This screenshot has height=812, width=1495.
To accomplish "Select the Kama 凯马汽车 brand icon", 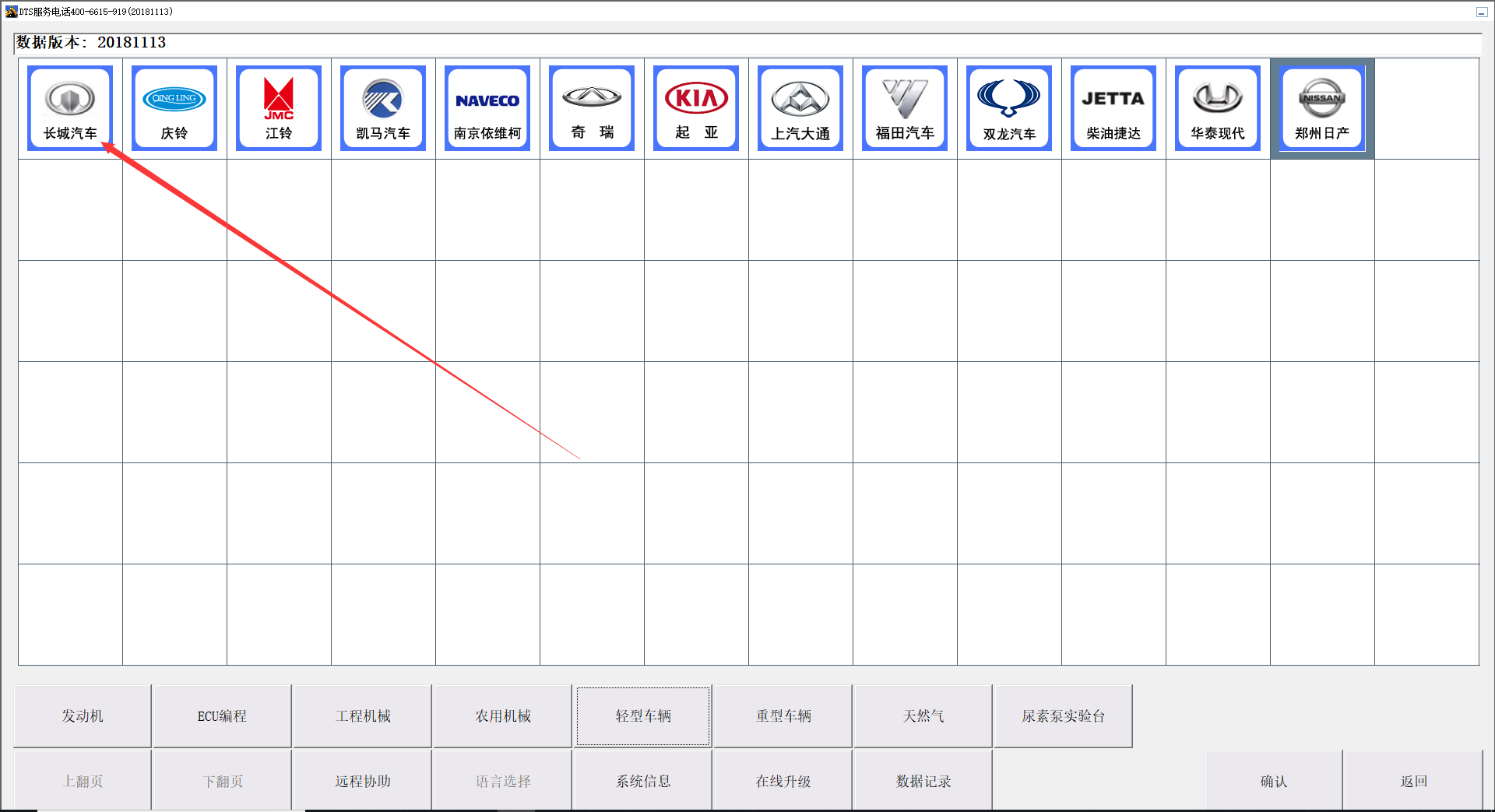I will tap(383, 108).
